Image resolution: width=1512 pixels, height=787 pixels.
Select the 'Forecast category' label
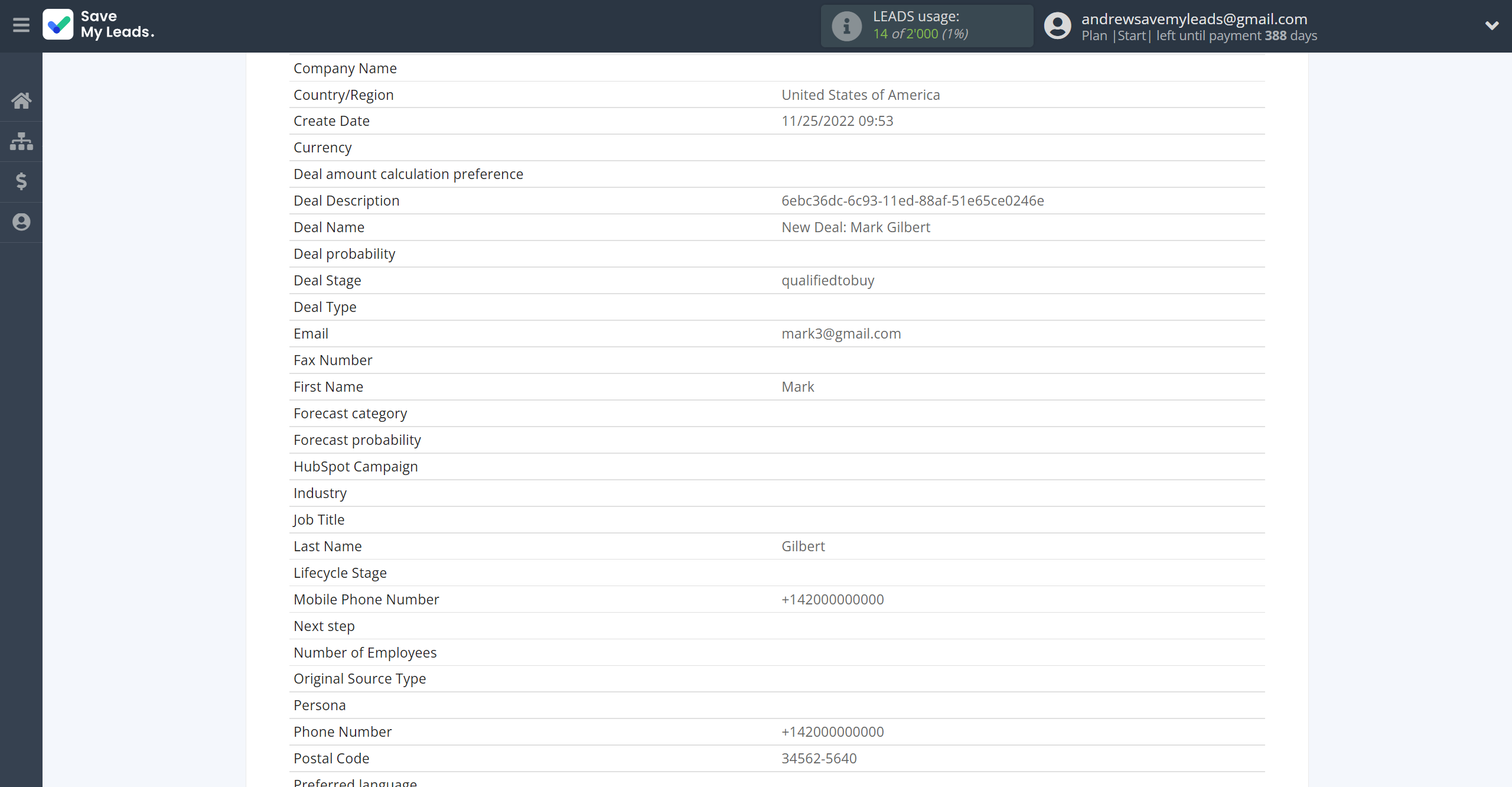point(350,414)
